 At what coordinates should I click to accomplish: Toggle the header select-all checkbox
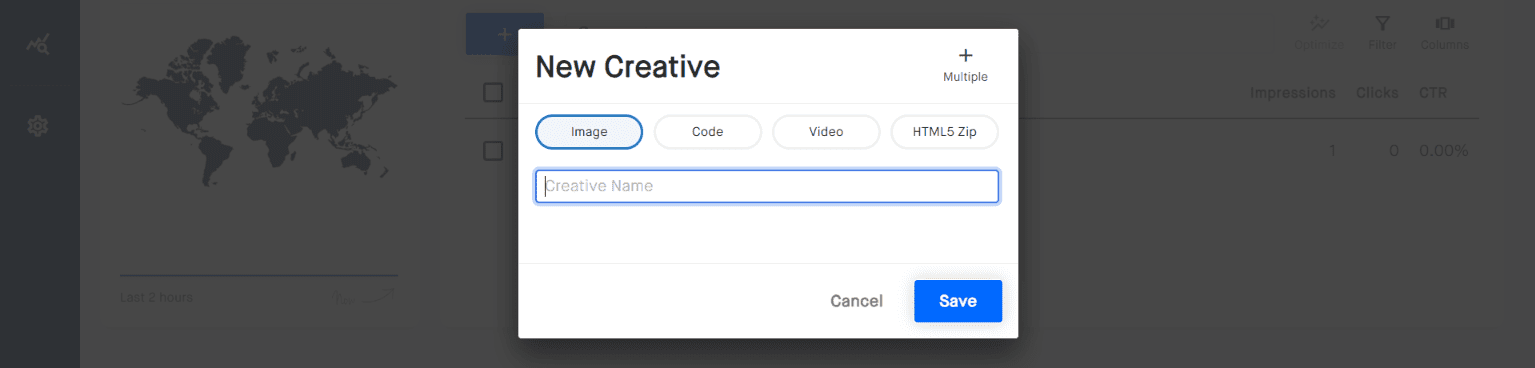tap(493, 93)
